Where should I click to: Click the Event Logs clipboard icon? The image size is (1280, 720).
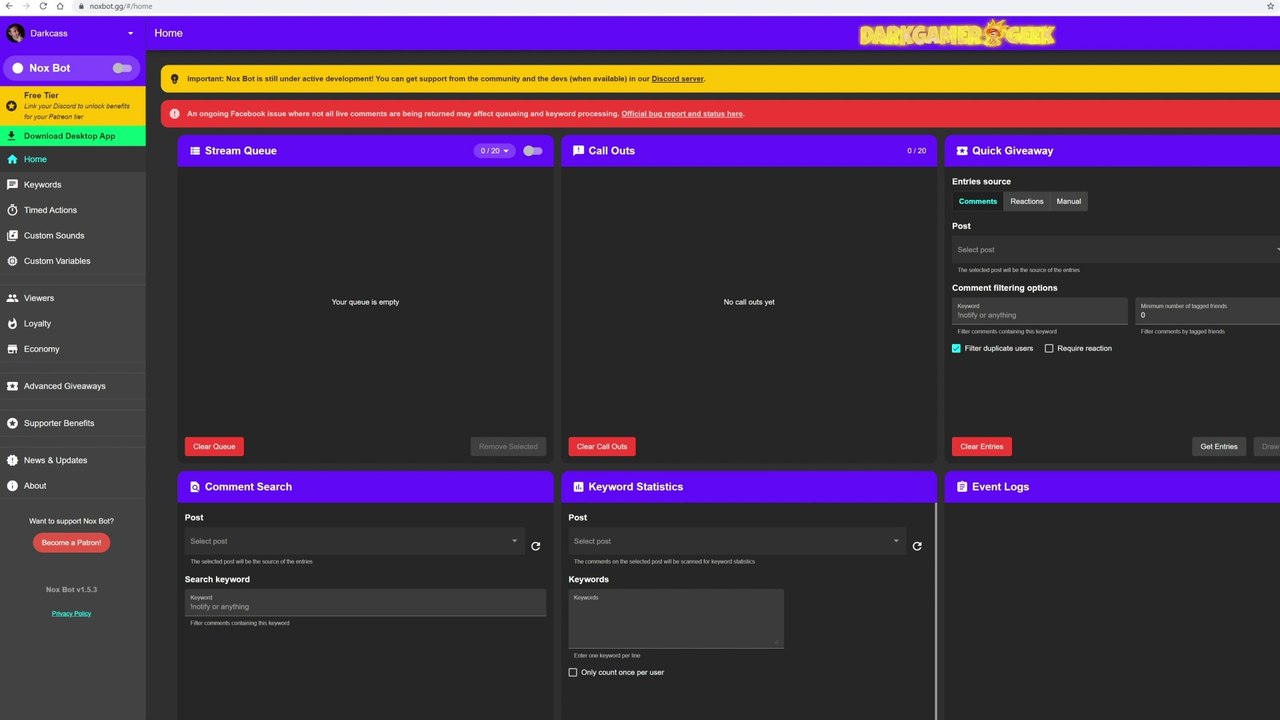962,487
